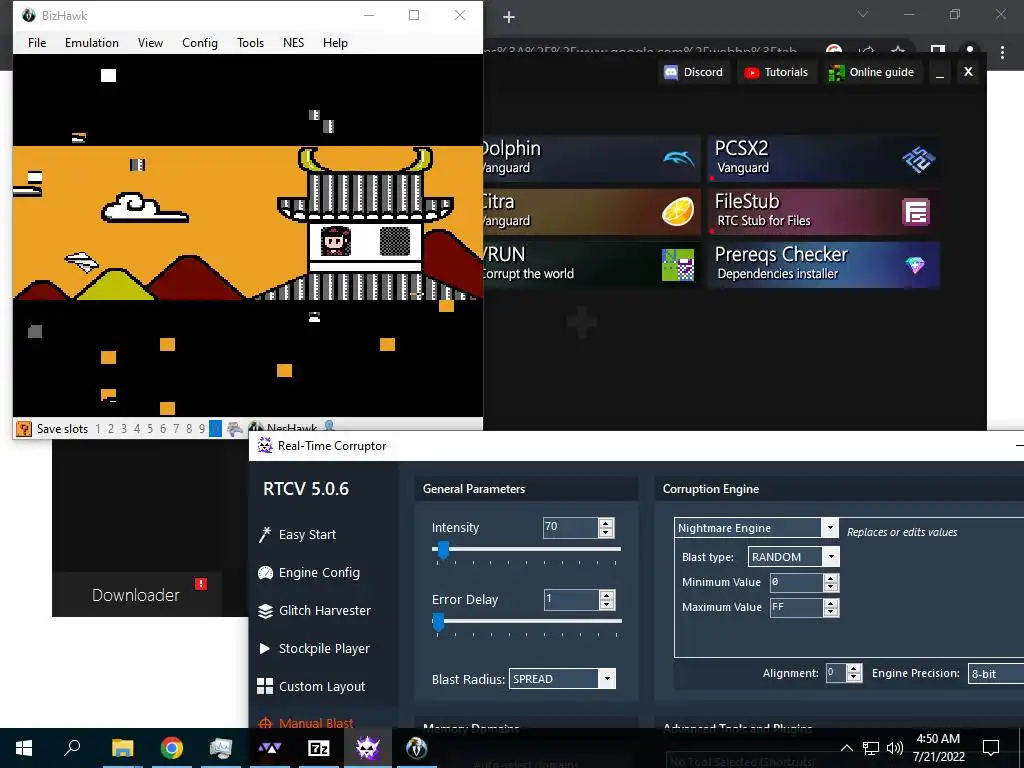Open the Engine Precision 8-bit dropdown
The height and width of the screenshot is (768, 1024).
[x=995, y=673]
